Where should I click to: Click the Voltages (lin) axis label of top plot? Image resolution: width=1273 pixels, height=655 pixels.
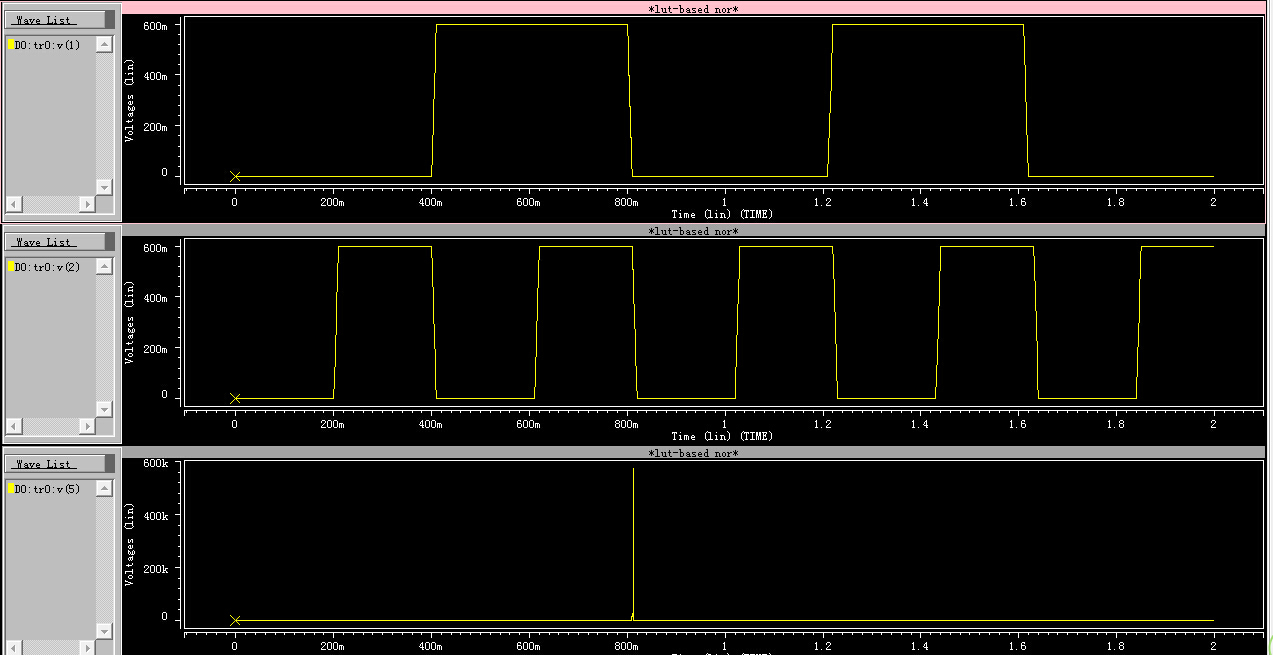click(x=130, y=100)
